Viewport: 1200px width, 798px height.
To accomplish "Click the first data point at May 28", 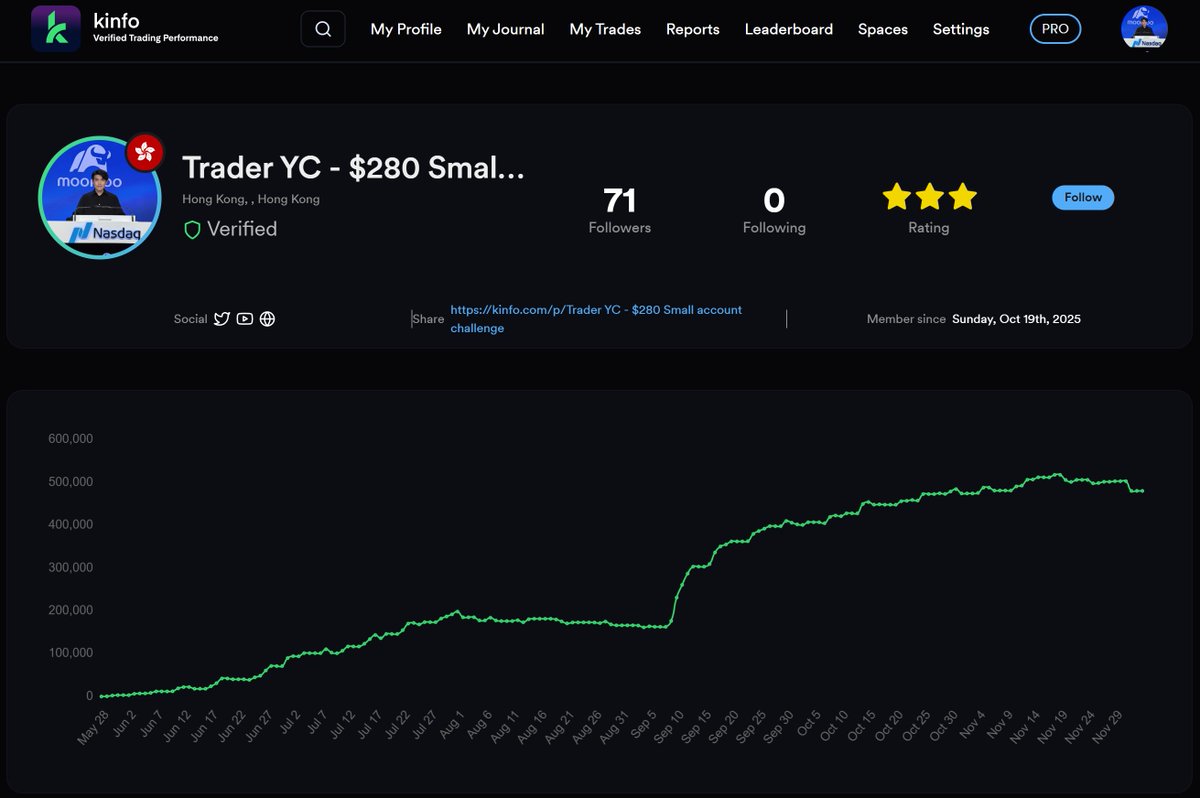I will click(103, 696).
